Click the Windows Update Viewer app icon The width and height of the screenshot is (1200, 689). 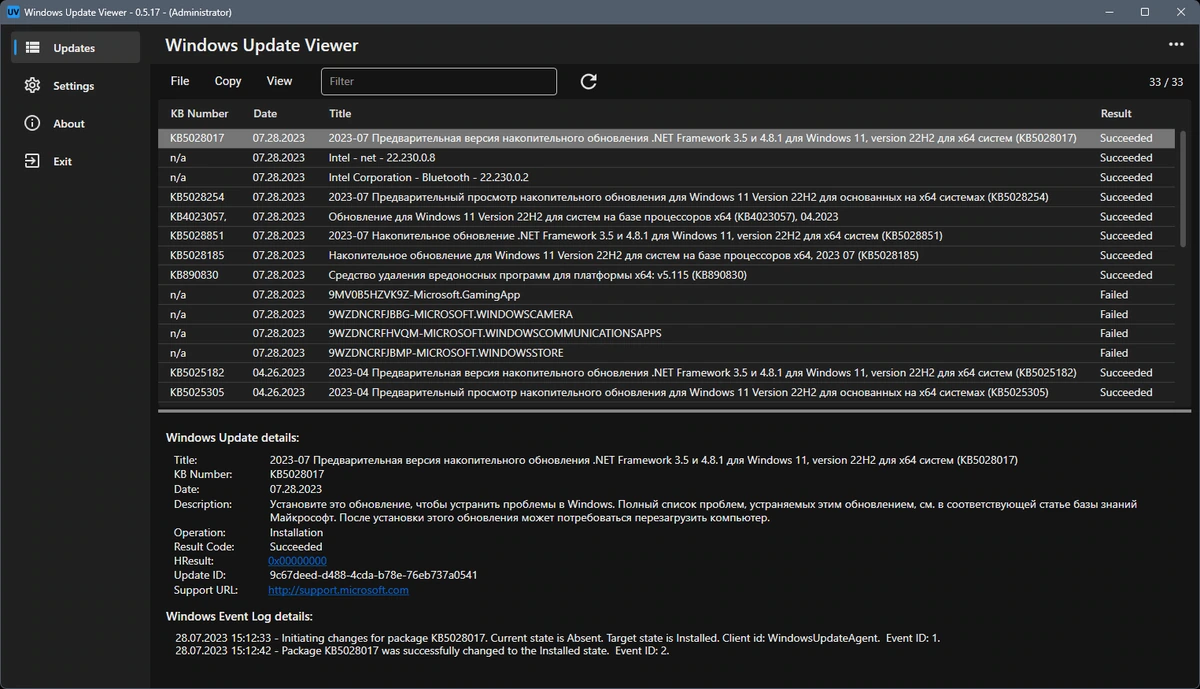point(11,12)
